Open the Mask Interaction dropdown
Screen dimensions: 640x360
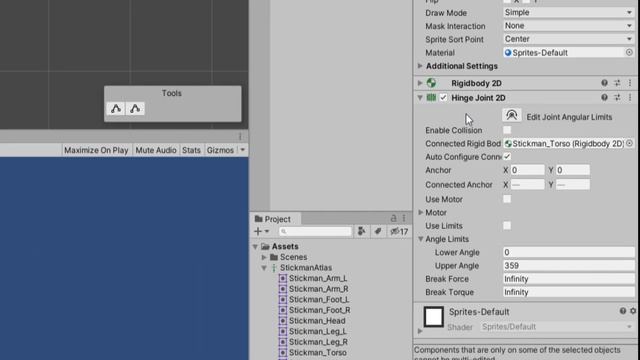(569, 26)
